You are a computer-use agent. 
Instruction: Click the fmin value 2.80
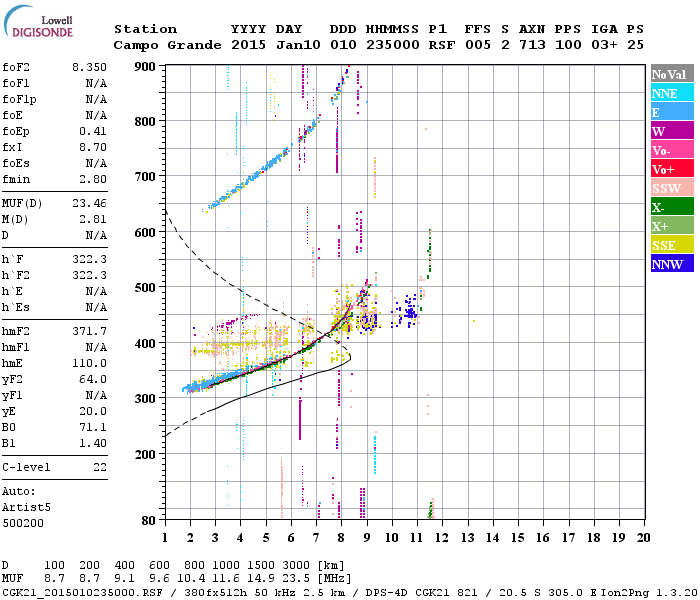(x=93, y=179)
